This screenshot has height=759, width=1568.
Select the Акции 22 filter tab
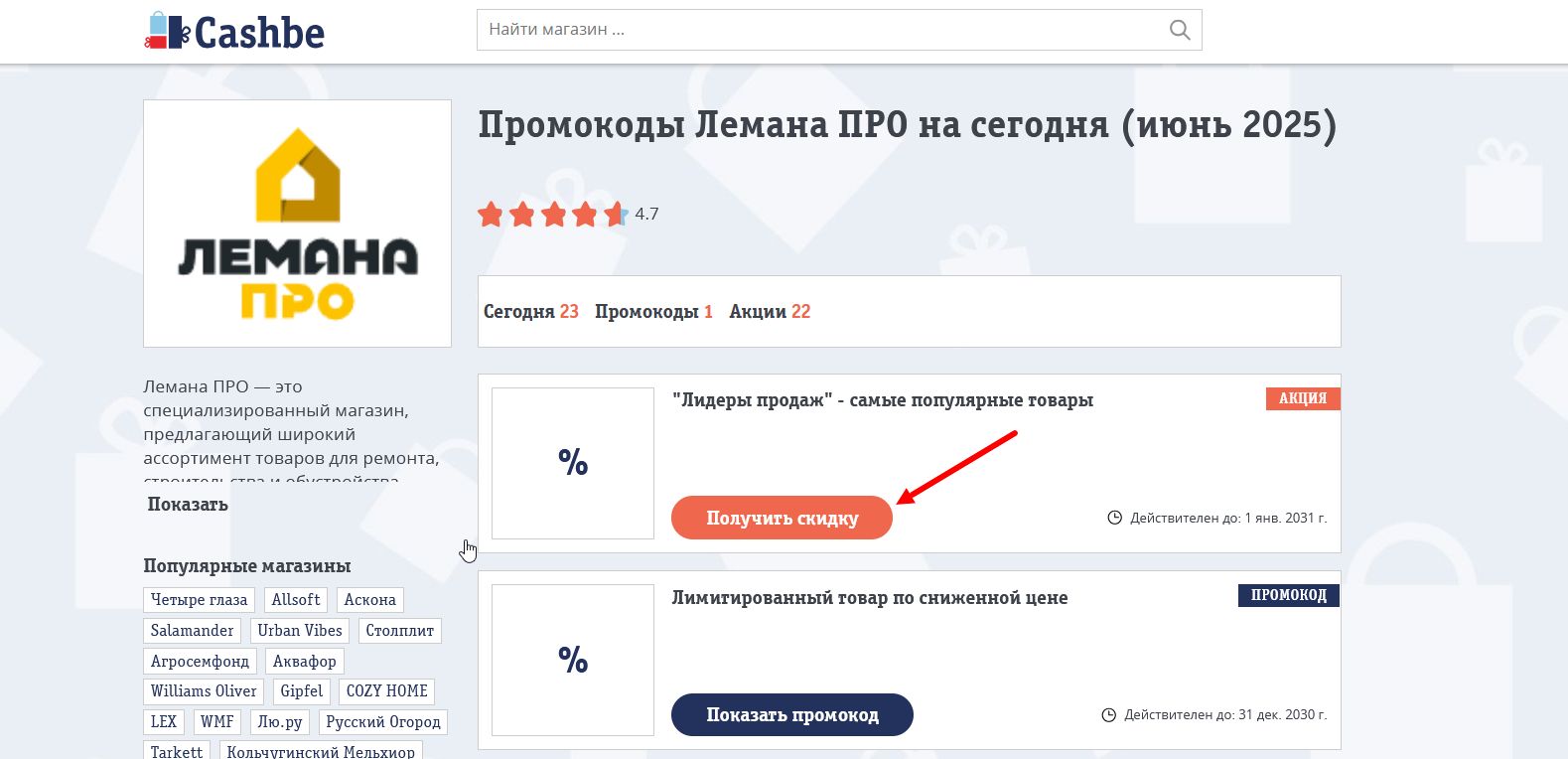770,312
